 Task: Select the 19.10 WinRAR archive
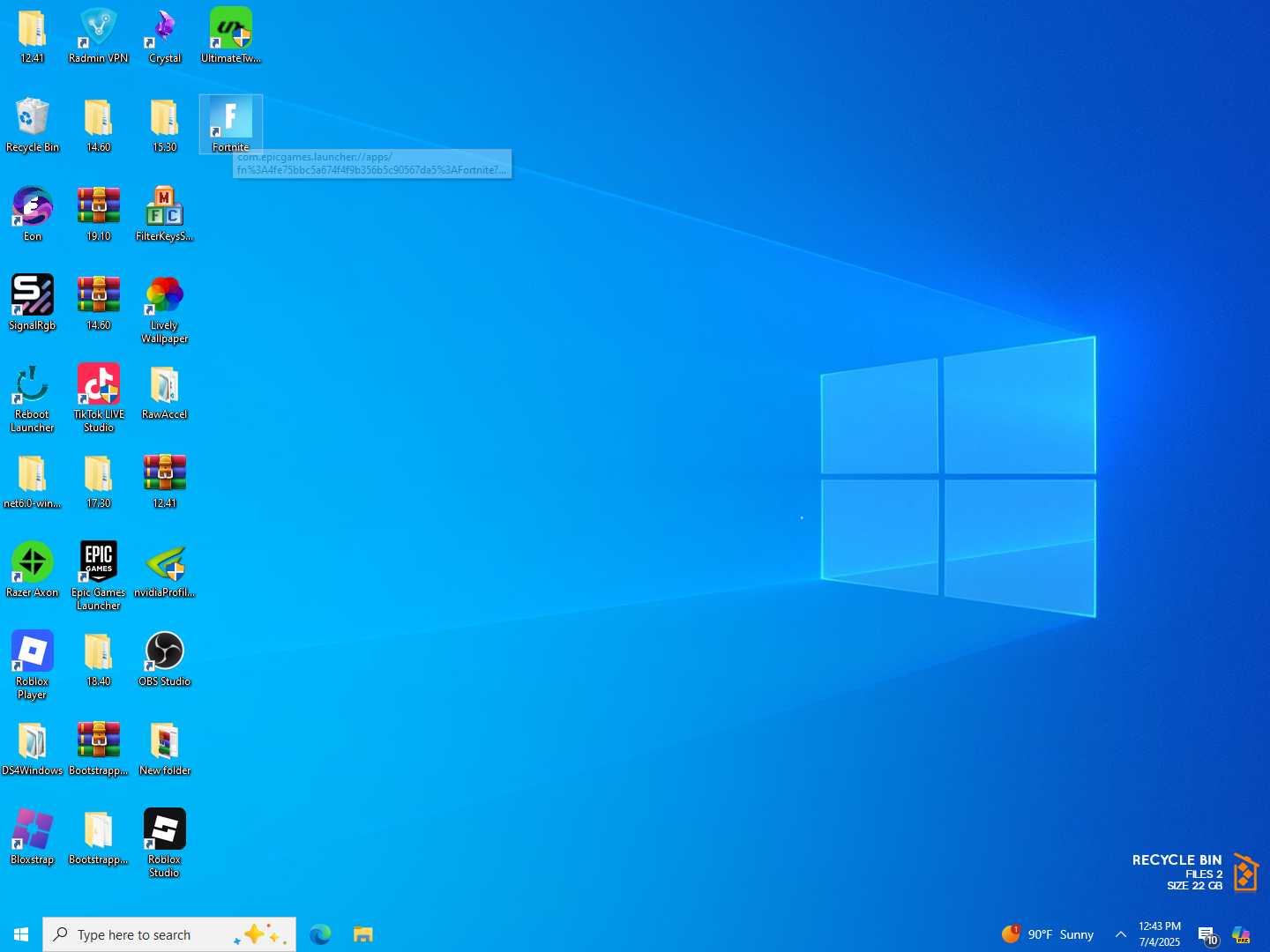[99, 214]
